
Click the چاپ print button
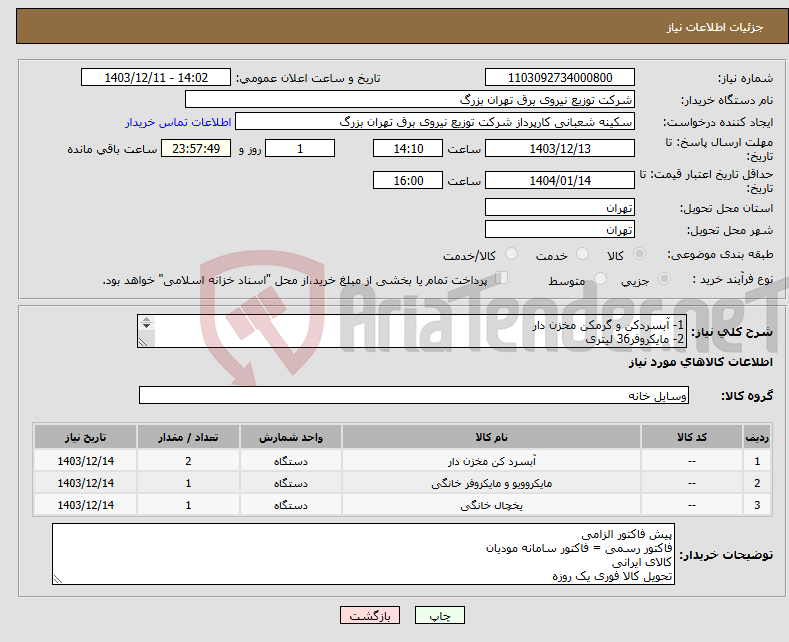click(440, 615)
